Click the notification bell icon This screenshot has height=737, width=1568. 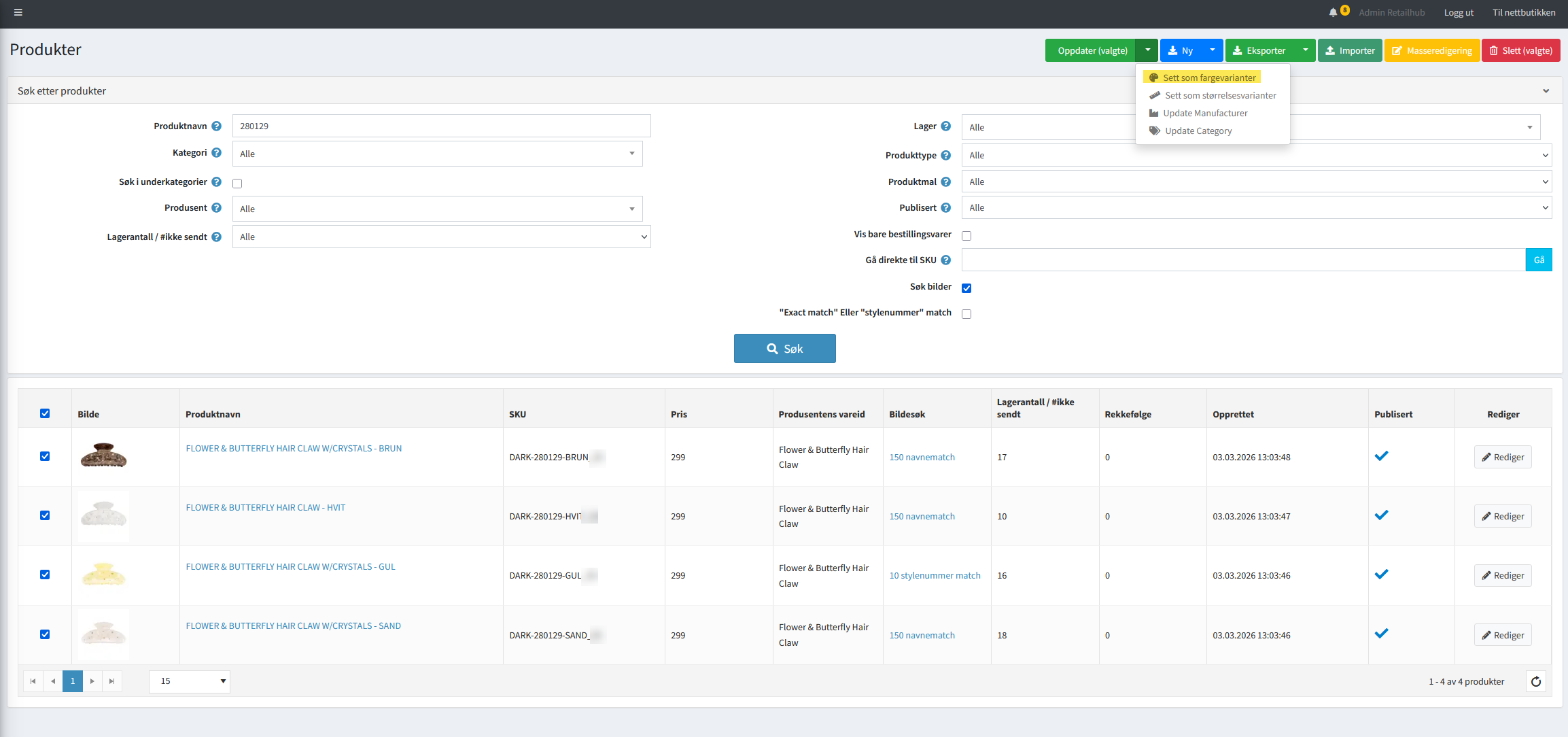click(x=1333, y=12)
